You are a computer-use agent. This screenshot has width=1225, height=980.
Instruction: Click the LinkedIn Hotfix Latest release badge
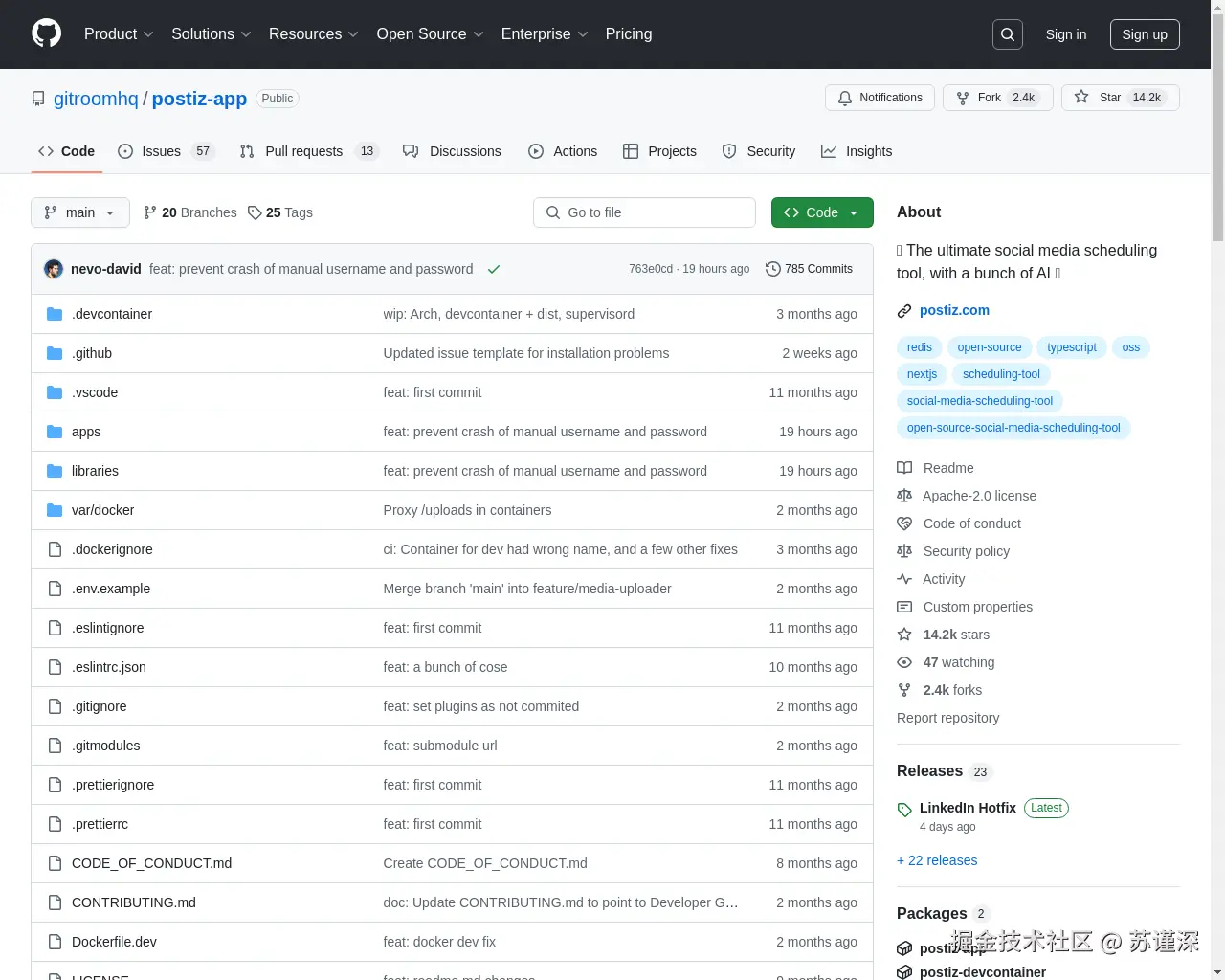click(1046, 808)
